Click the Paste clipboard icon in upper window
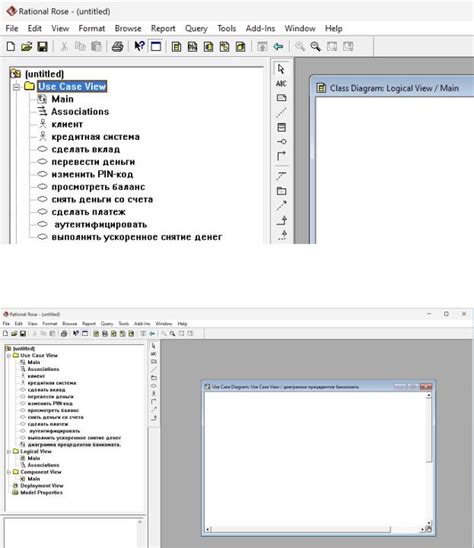 pos(96,46)
